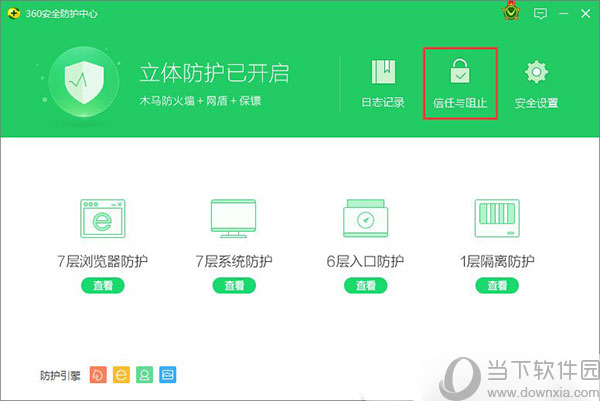The image size is (600, 401).
Task: Click the 7层系统防护 label
Action: click(x=234, y=261)
